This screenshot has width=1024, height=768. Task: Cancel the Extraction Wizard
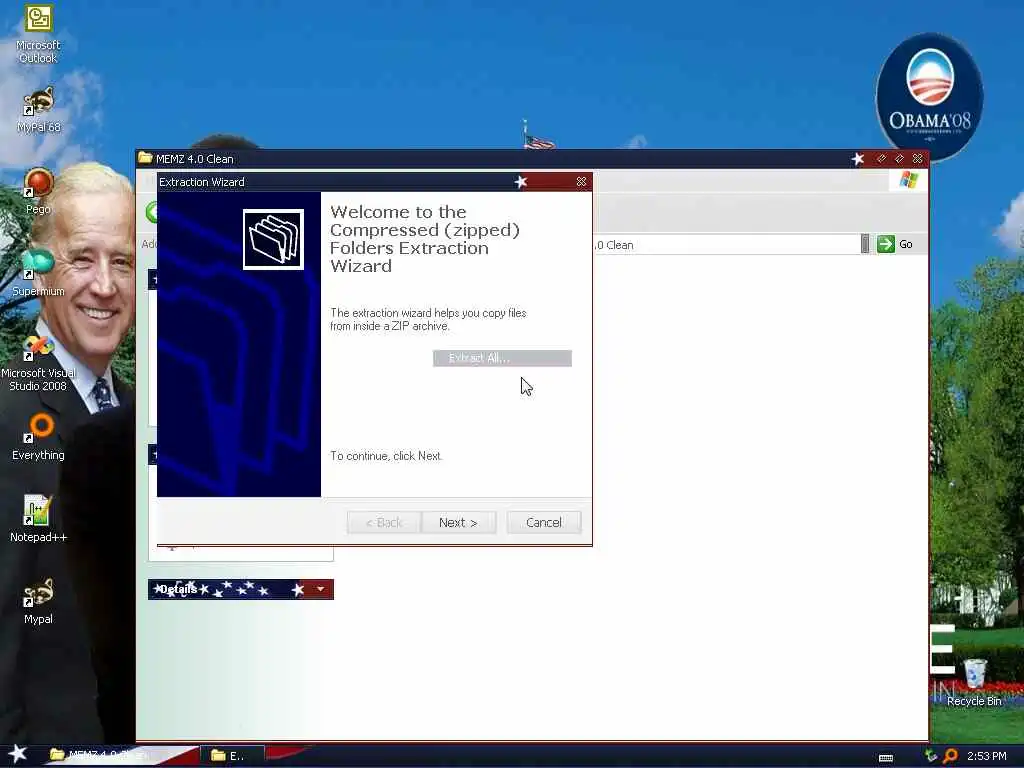click(544, 522)
